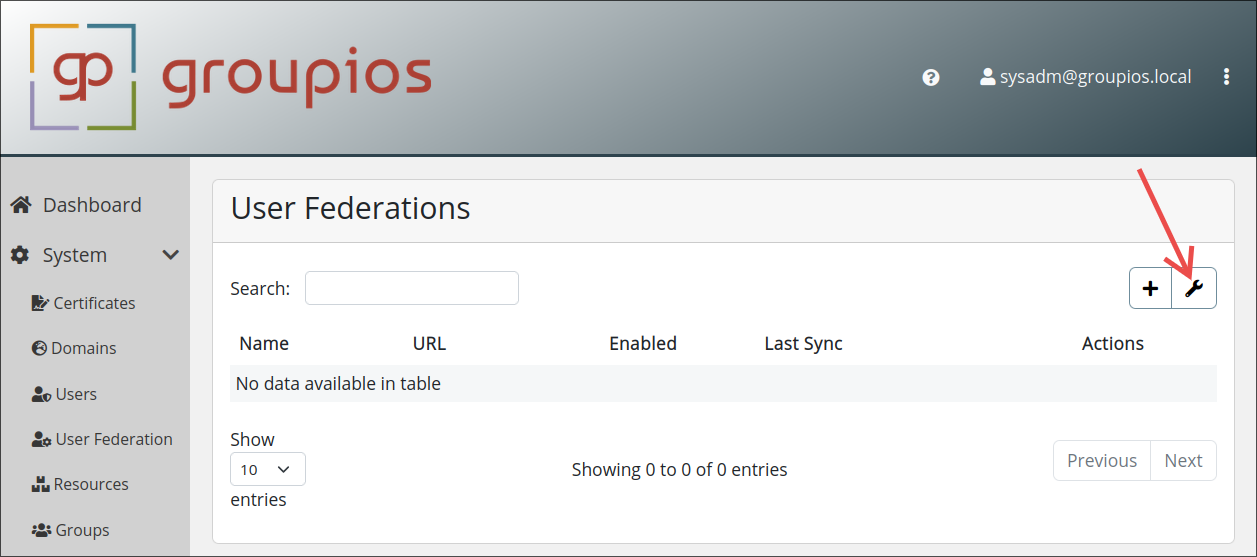Add a new user federation with plus button

(x=1150, y=288)
